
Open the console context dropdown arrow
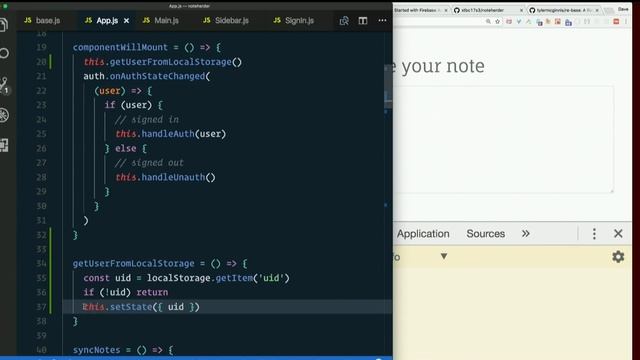444,256
